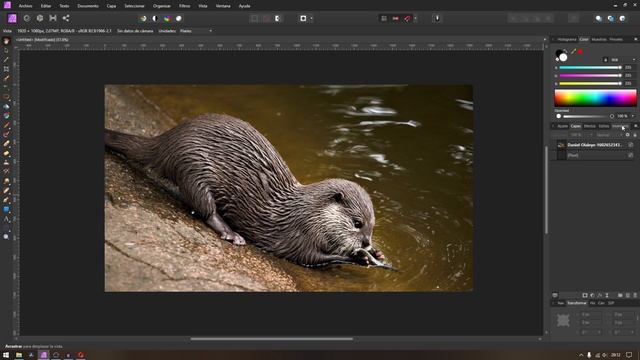Switch to the Transformar tab
This screenshot has height=360, width=640.
tap(577, 303)
